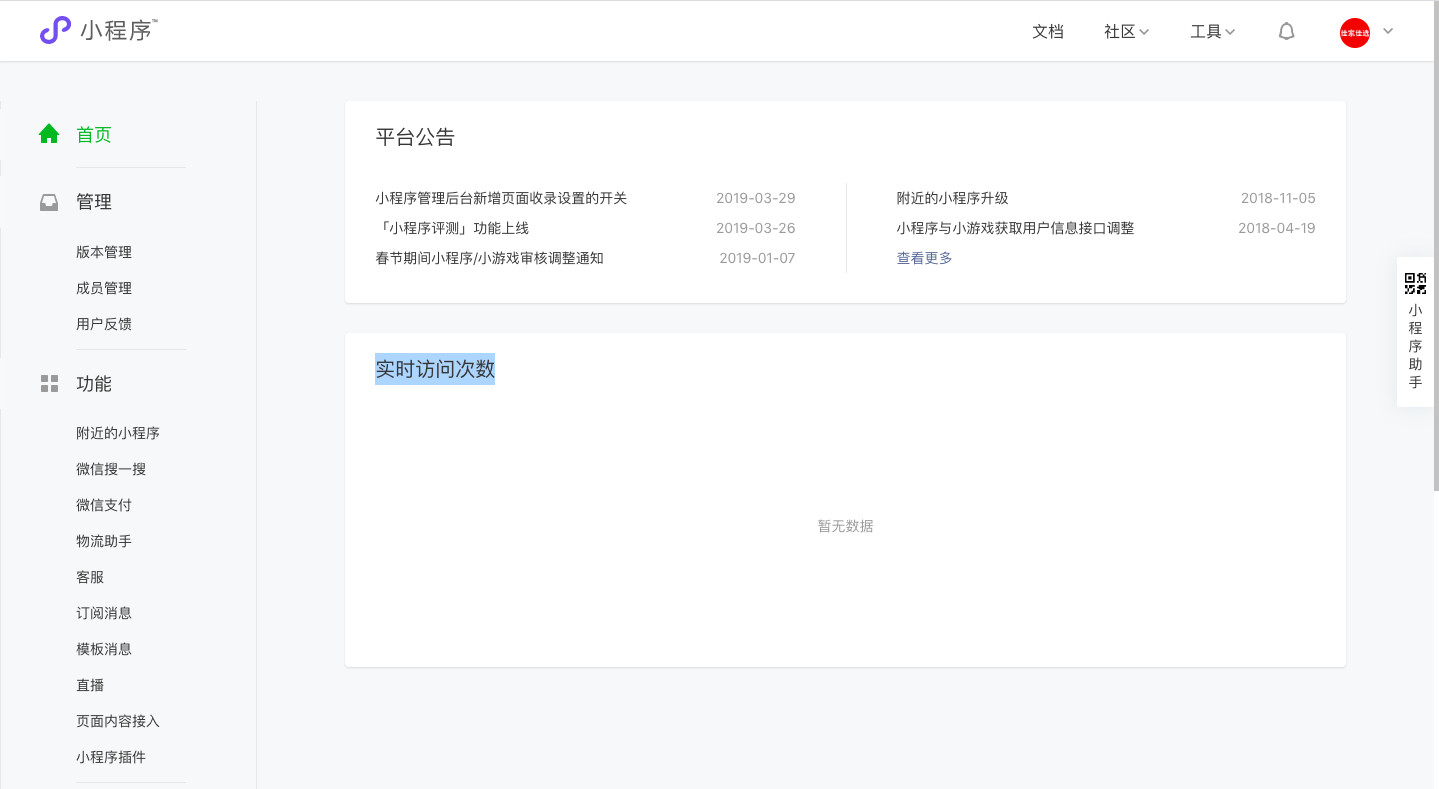
Task: Open announcement 「小程序评测」功能上线
Action: 452,228
